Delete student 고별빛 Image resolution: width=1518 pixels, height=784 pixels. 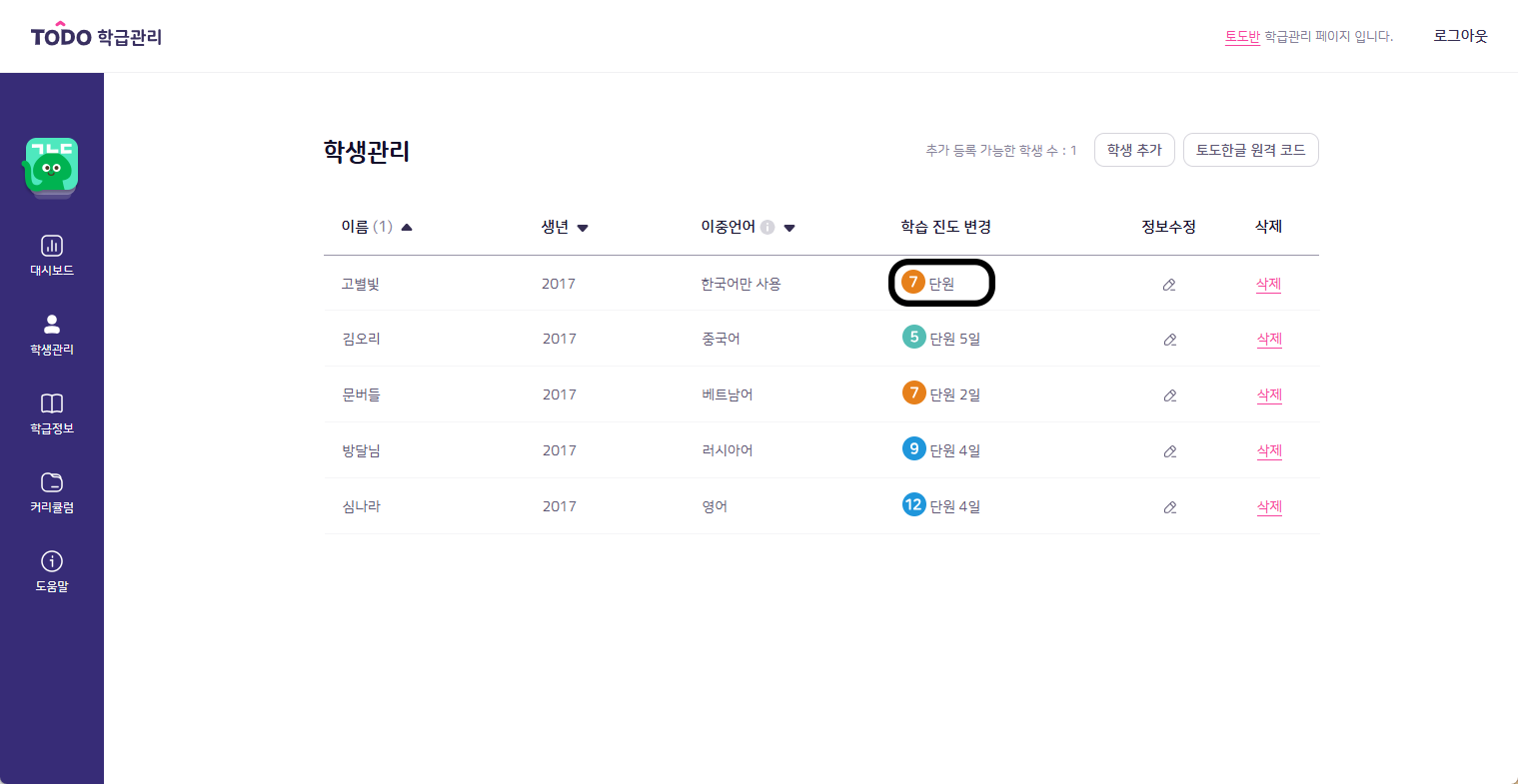click(1268, 284)
